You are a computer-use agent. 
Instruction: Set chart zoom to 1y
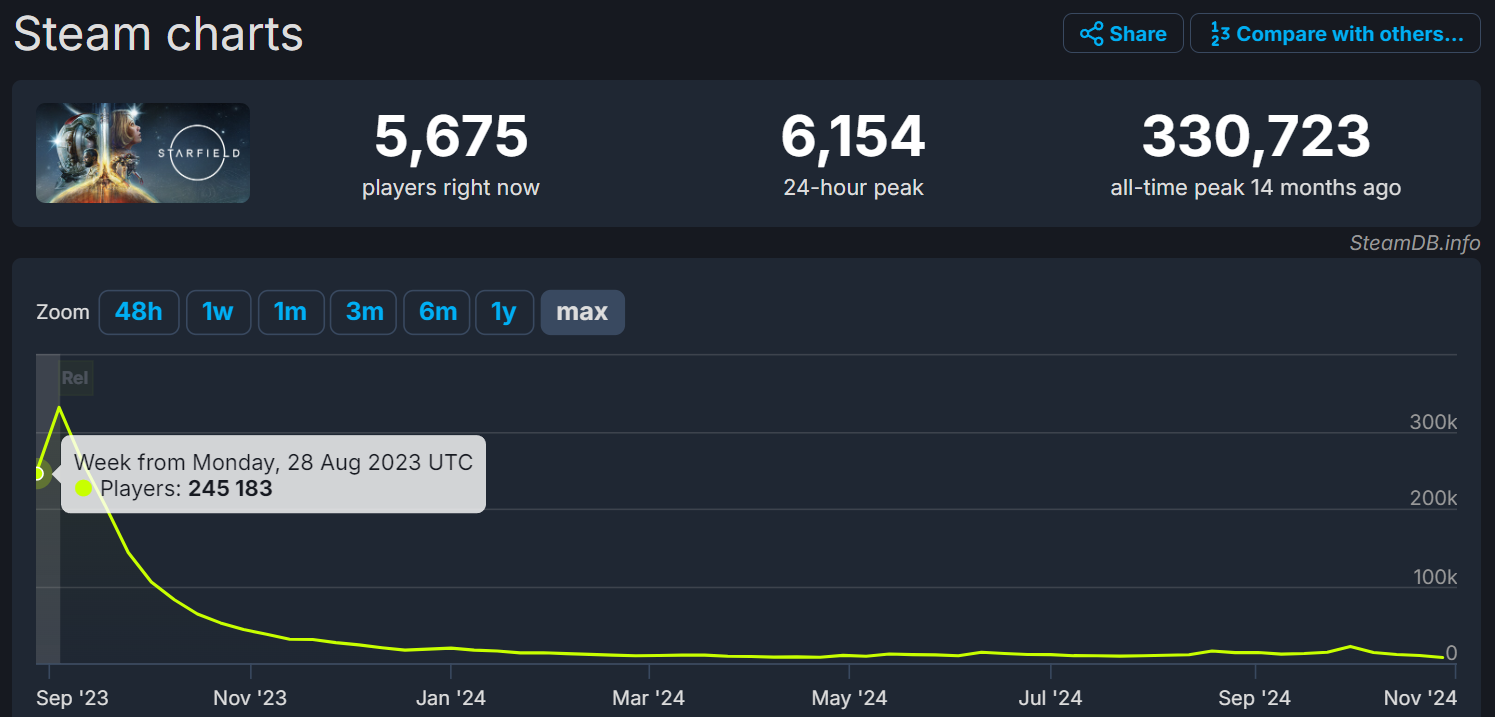[x=504, y=312]
